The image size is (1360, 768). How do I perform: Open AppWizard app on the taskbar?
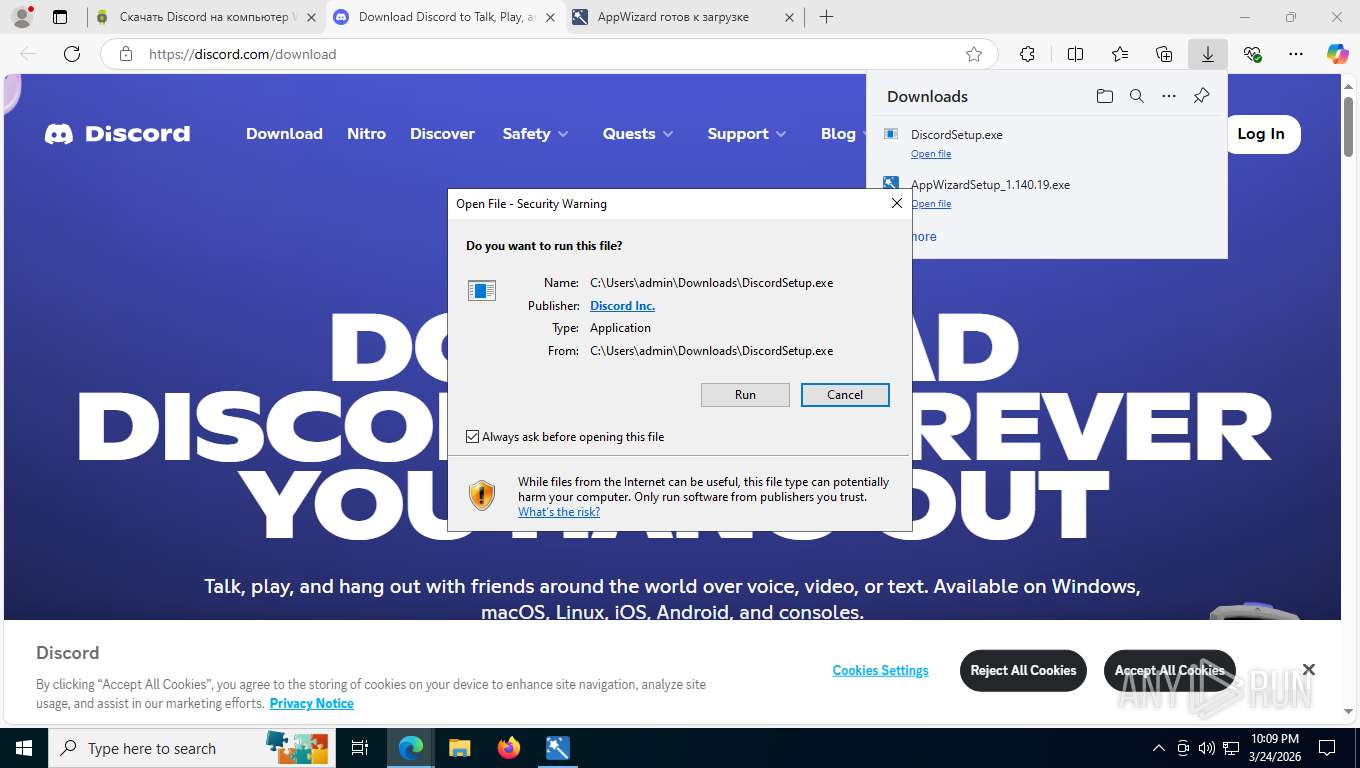coord(558,748)
